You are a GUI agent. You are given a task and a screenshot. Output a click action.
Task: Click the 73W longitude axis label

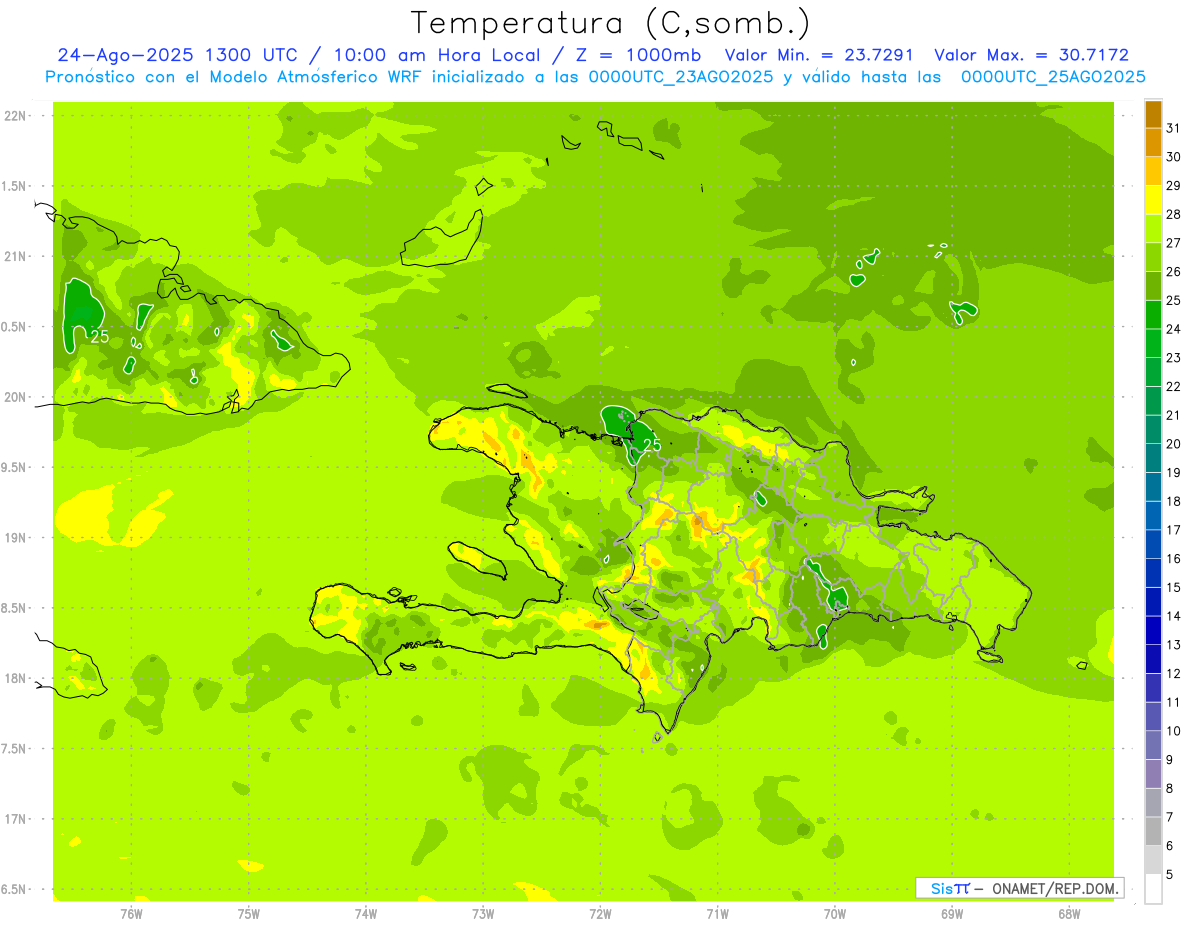(483, 913)
